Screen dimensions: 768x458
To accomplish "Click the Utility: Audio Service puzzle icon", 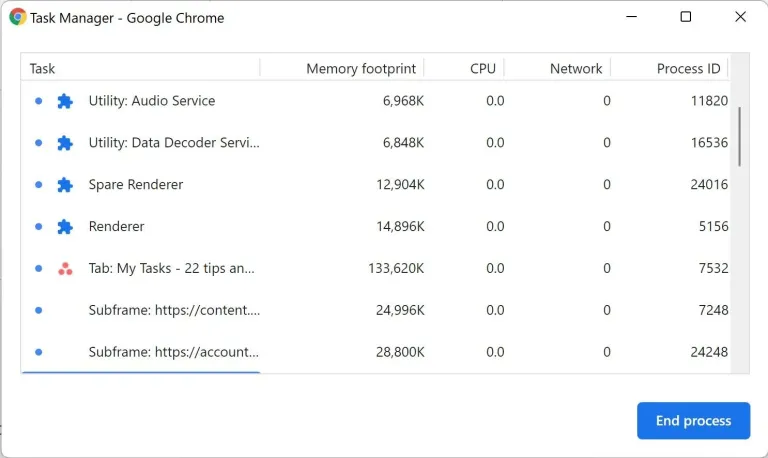I will [65, 101].
